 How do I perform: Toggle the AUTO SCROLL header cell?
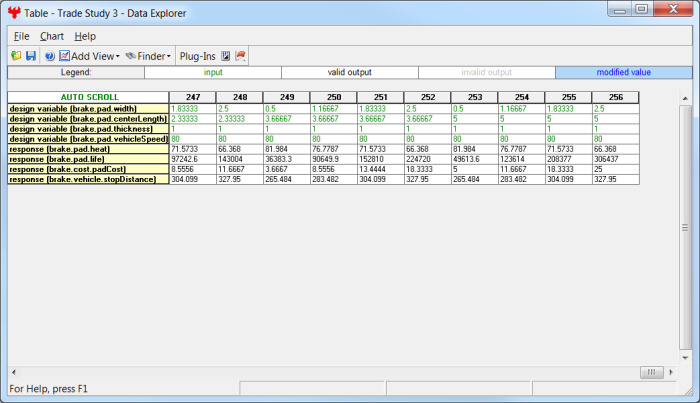click(x=87, y=97)
